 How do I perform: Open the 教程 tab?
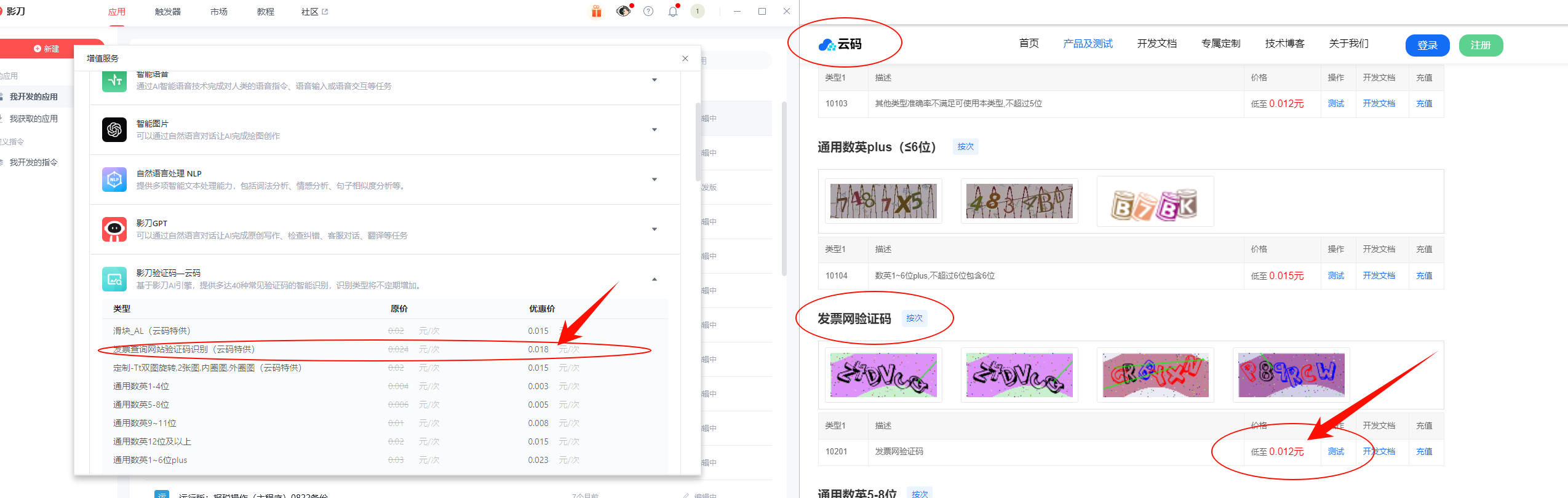[266, 12]
